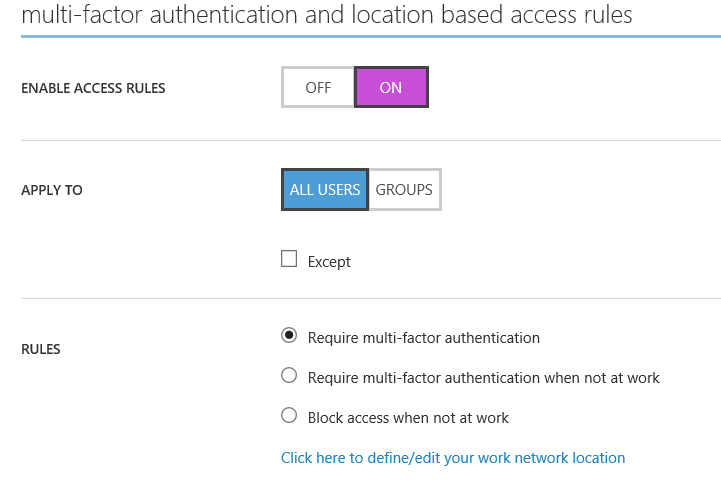Turn access rules OFF
The height and width of the screenshot is (485, 721).
pos(318,87)
